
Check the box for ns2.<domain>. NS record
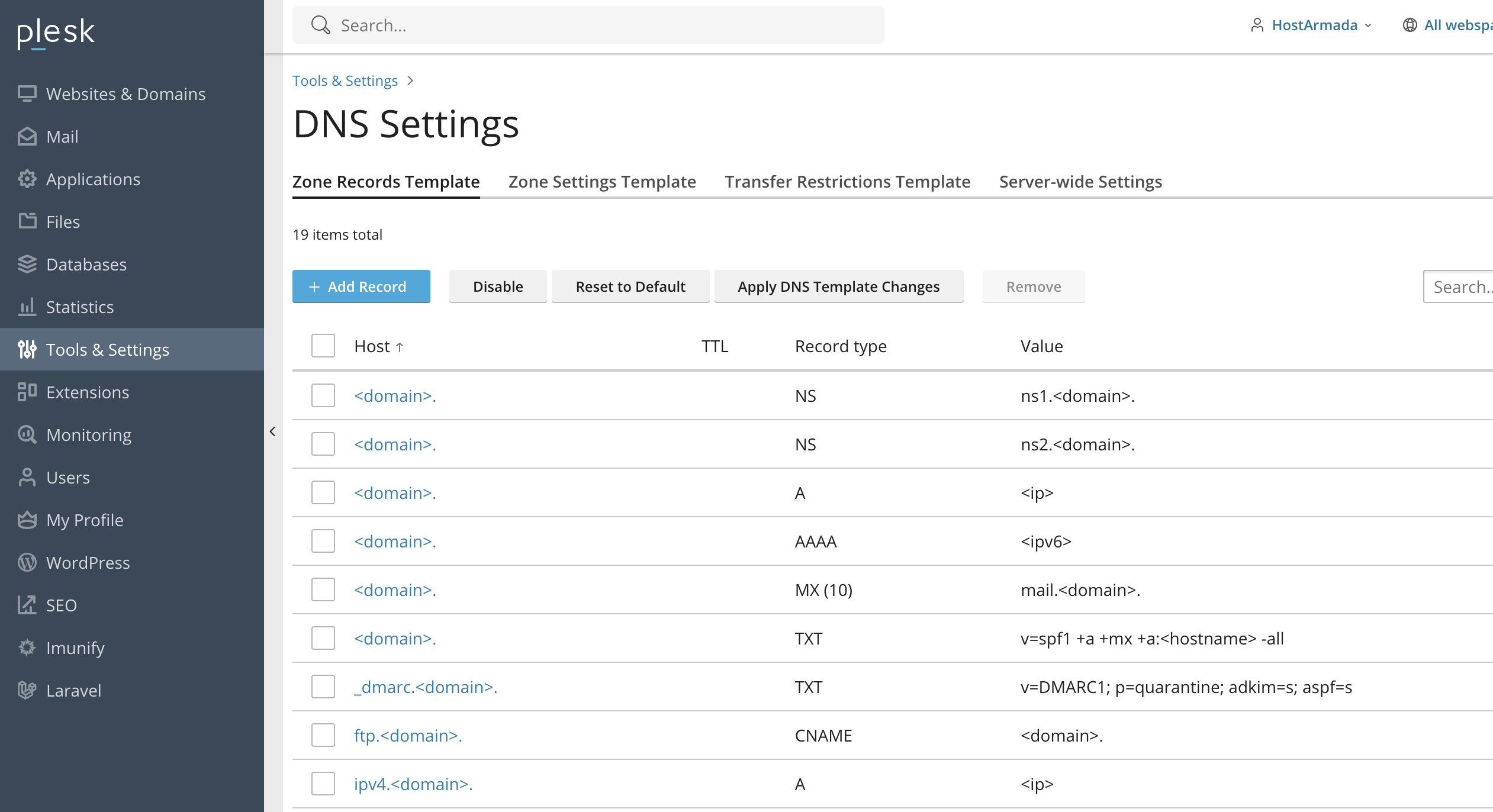click(323, 444)
